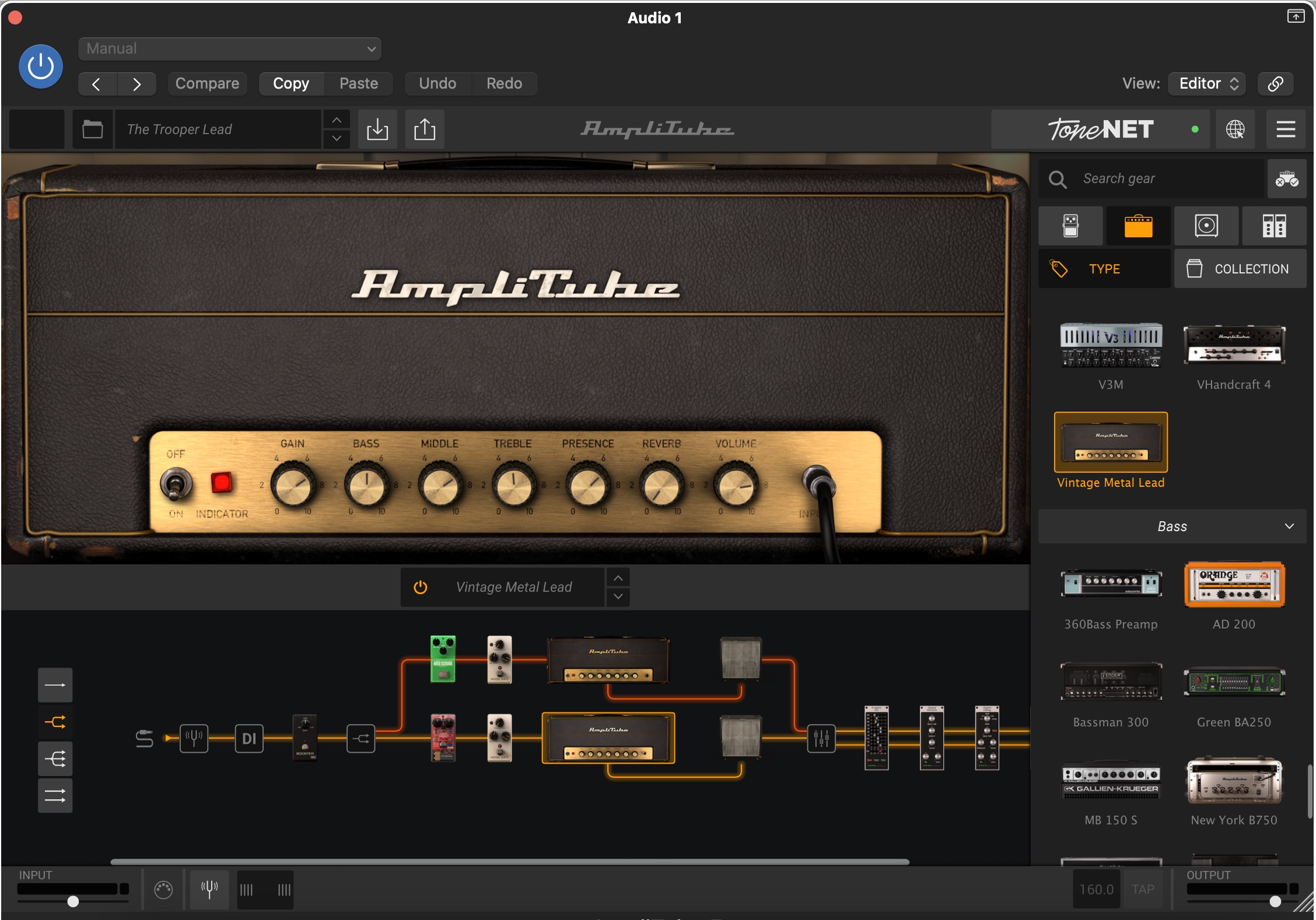This screenshot has height=920, width=1316.
Task: Open the Vintage Metal Lead model selector
Action: tap(513, 587)
